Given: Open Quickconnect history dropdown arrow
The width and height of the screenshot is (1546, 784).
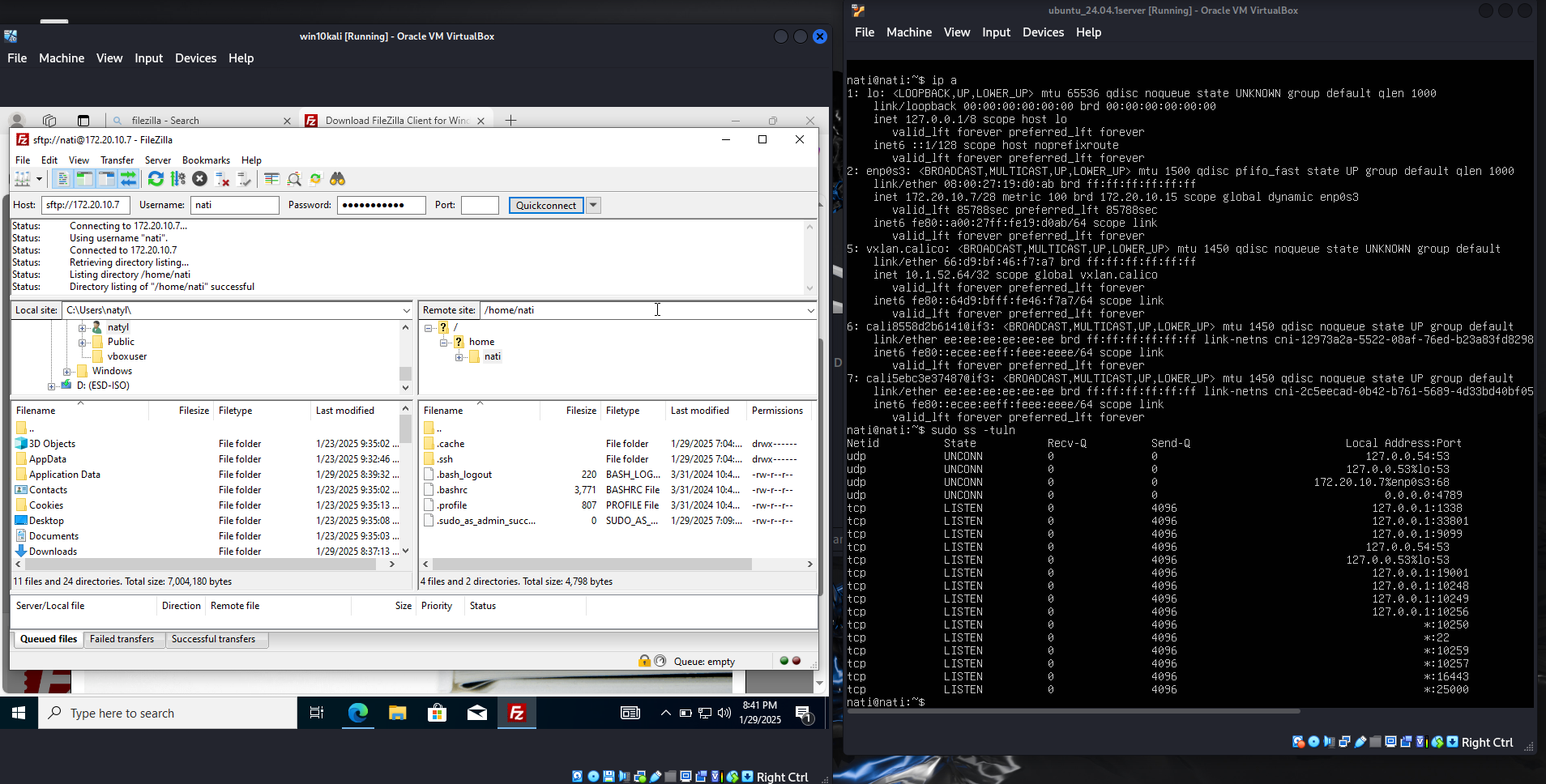Looking at the screenshot, I should click(593, 206).
